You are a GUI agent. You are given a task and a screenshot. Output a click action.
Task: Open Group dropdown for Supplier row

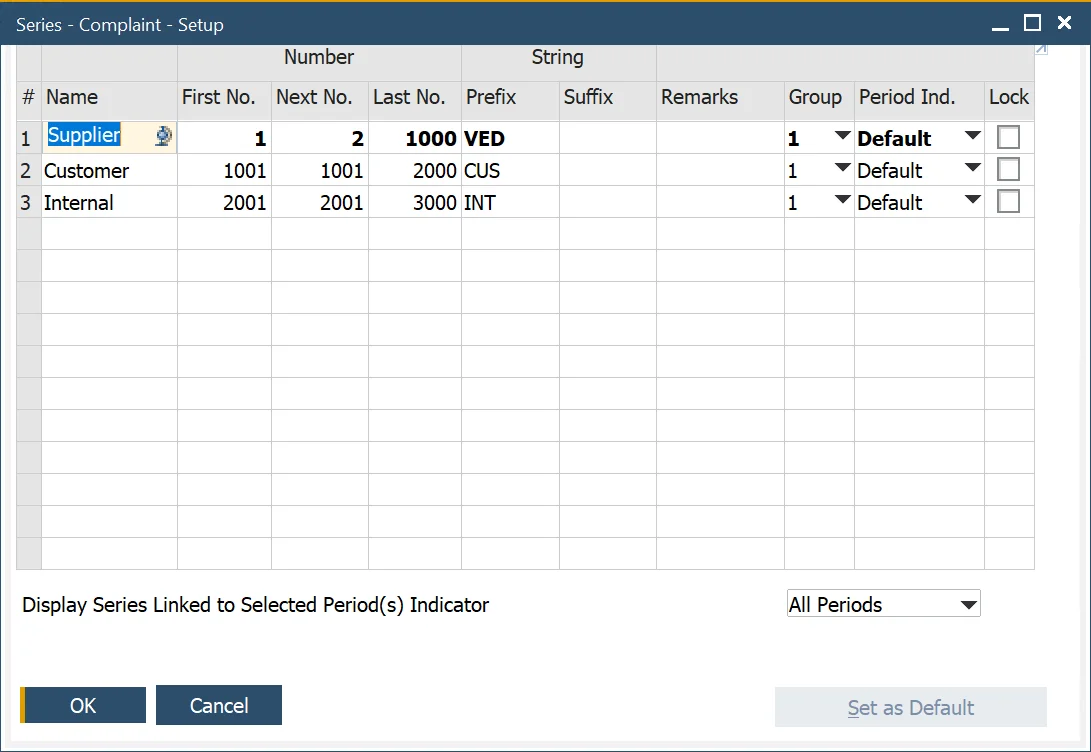842,137
